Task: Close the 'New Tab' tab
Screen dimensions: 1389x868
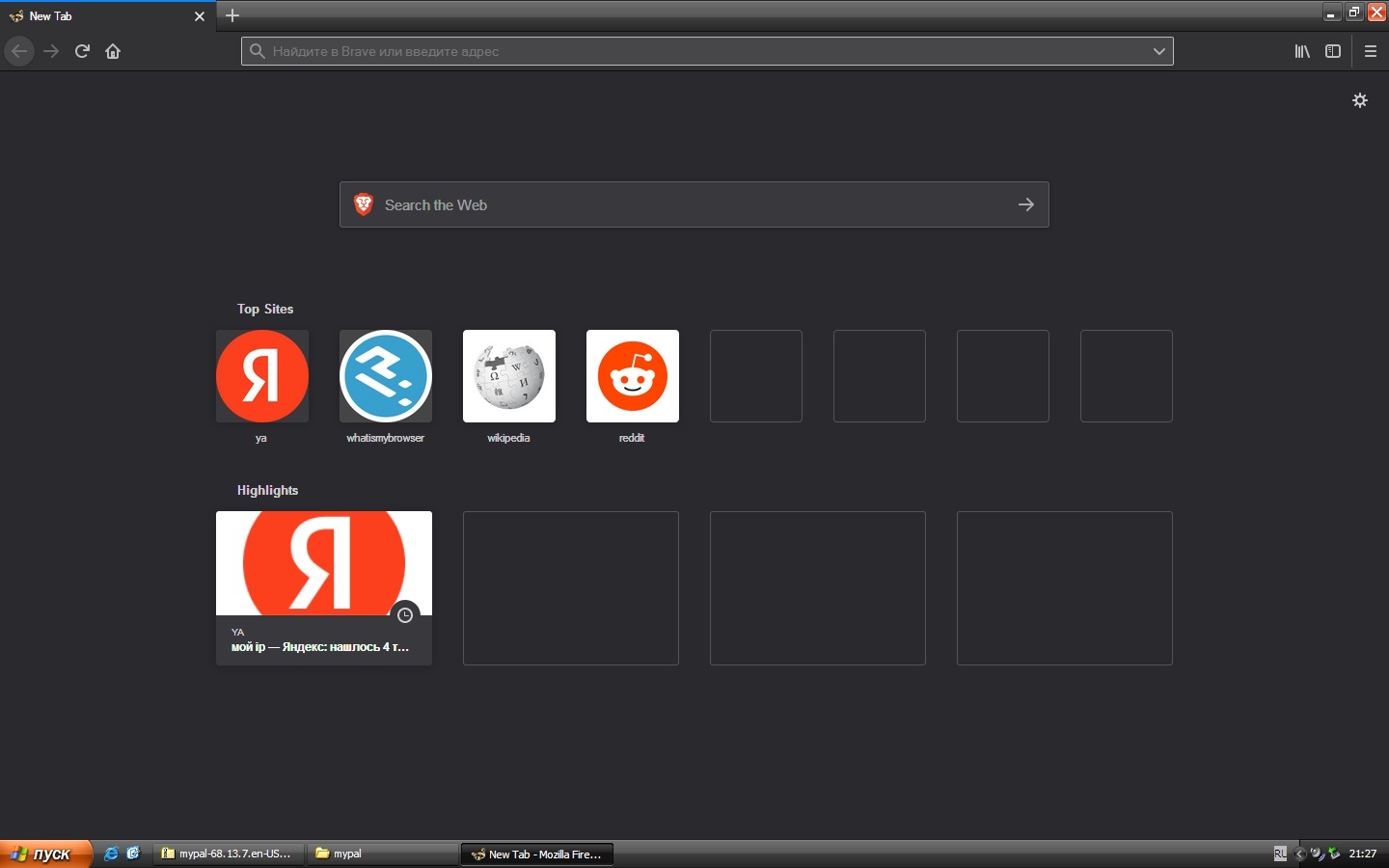Action: (x=200, y=16)
